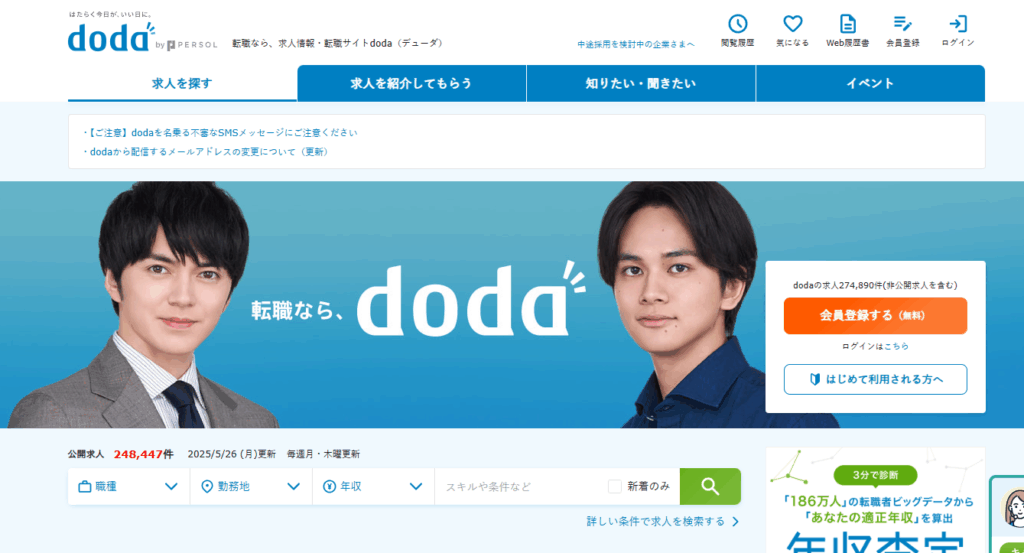
Task: Select the 知りたい・聞きたい tab
Action: pos(641,84)
